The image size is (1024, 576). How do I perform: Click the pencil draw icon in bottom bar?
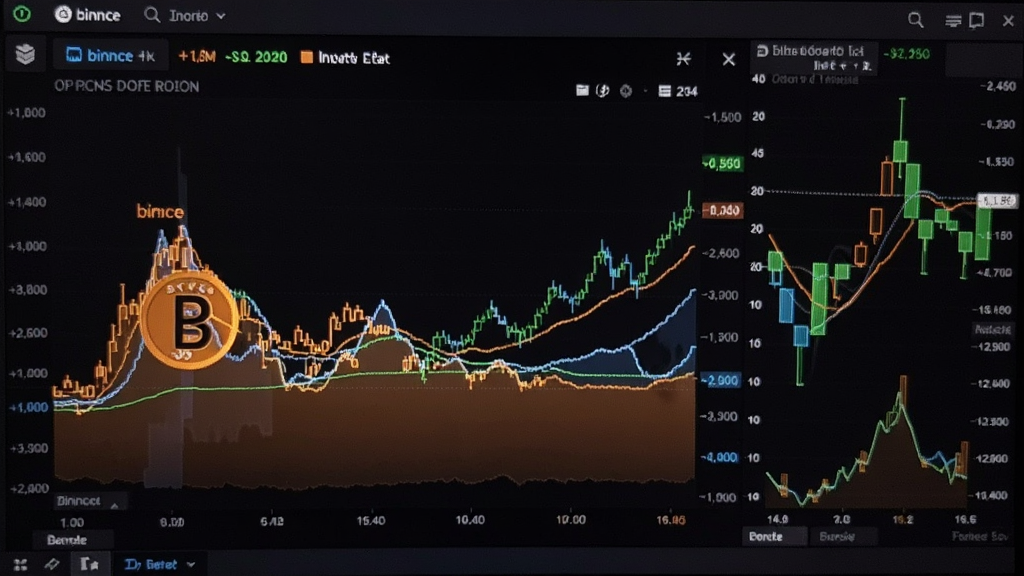[x=52, y=564]
